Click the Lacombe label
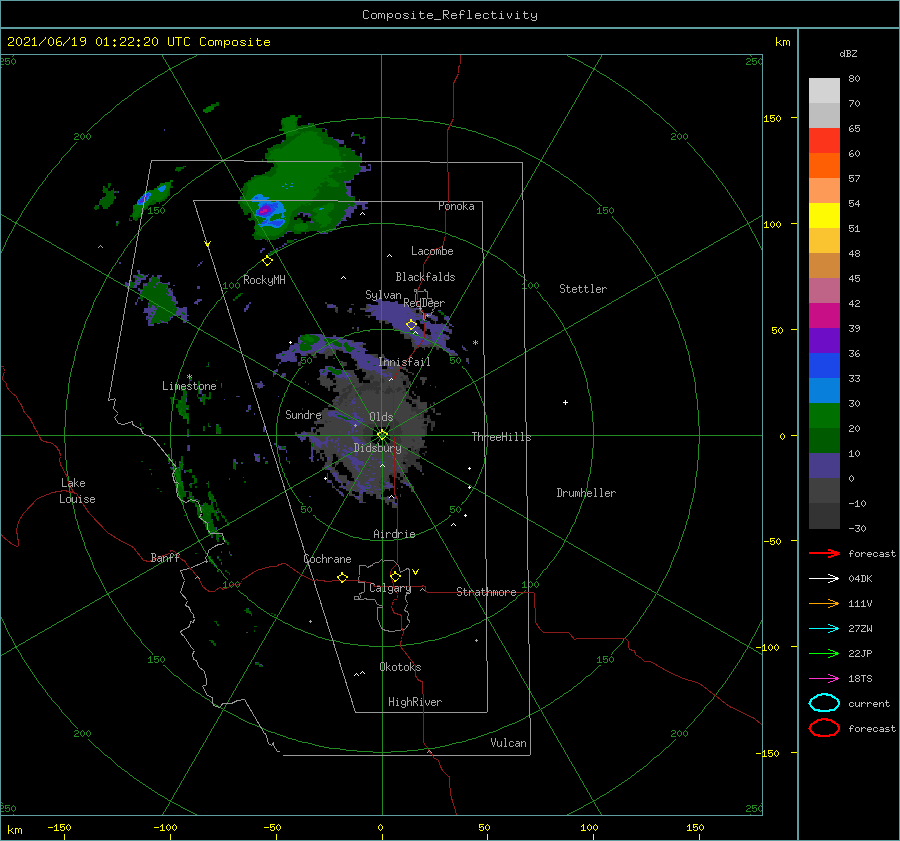The image size is (900, 841). 432,251
